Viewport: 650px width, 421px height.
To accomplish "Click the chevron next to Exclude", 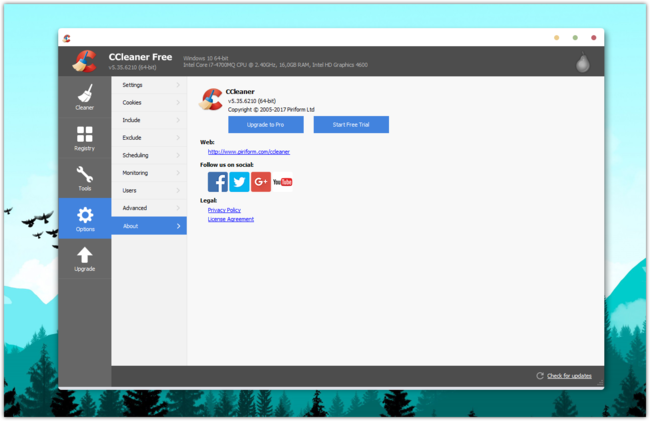I will pyautogui.click(x=178, y=138).
